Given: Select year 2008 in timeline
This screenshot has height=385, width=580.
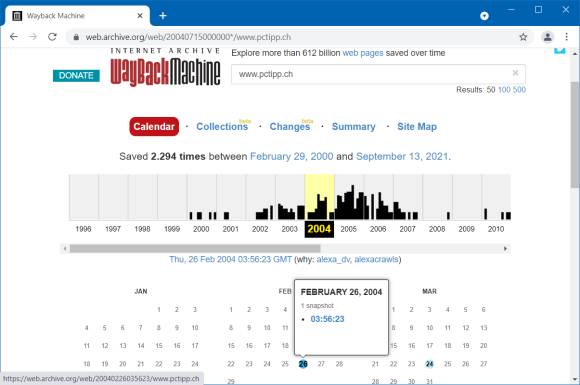Looking at the screenshot, I should (x=437, y=229).
